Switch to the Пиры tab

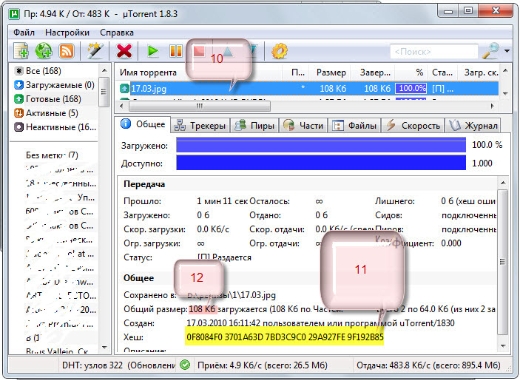click(x=255, y=125)
